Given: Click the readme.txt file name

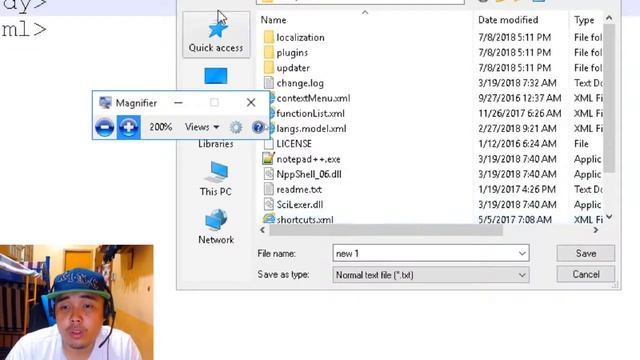Looking at the screenshot, I should click(x=299, y=189).
